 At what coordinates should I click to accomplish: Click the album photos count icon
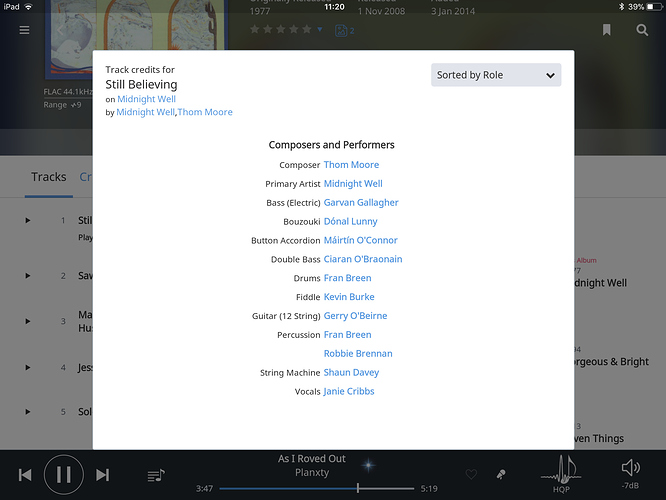click(x=344, y=30)
